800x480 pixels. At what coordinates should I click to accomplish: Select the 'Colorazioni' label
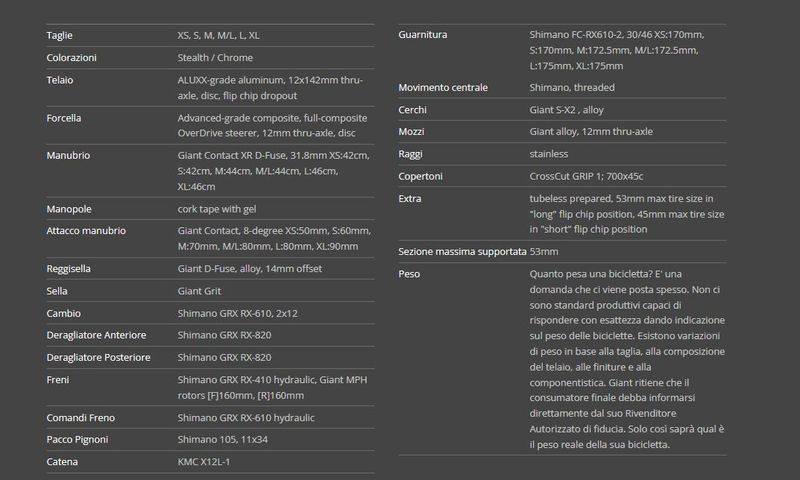(71, 58)
